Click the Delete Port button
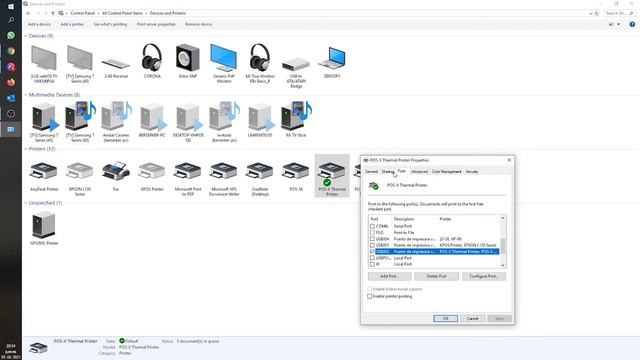The width and height of the screenshot is (640, 360). 436,276
